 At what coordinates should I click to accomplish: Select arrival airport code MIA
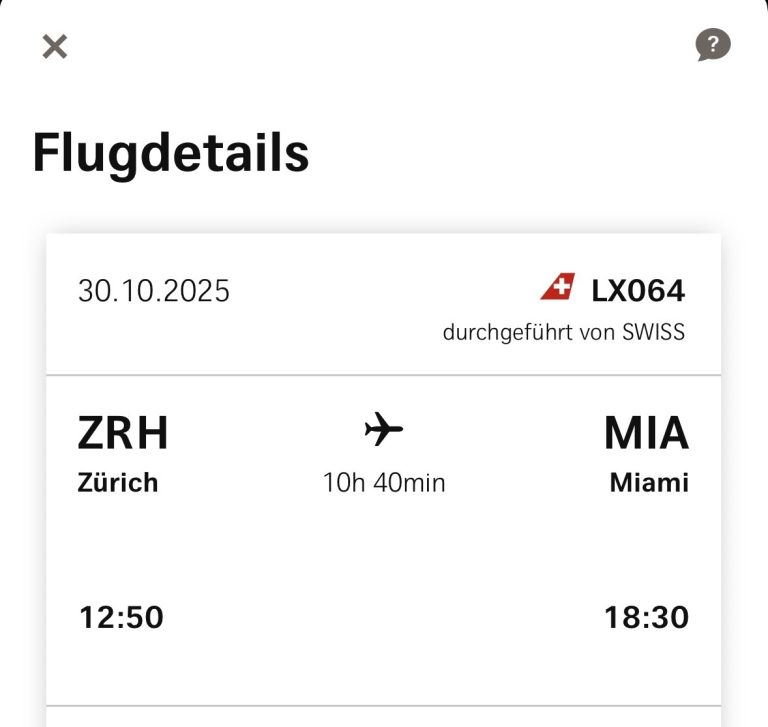pos(646,434)
